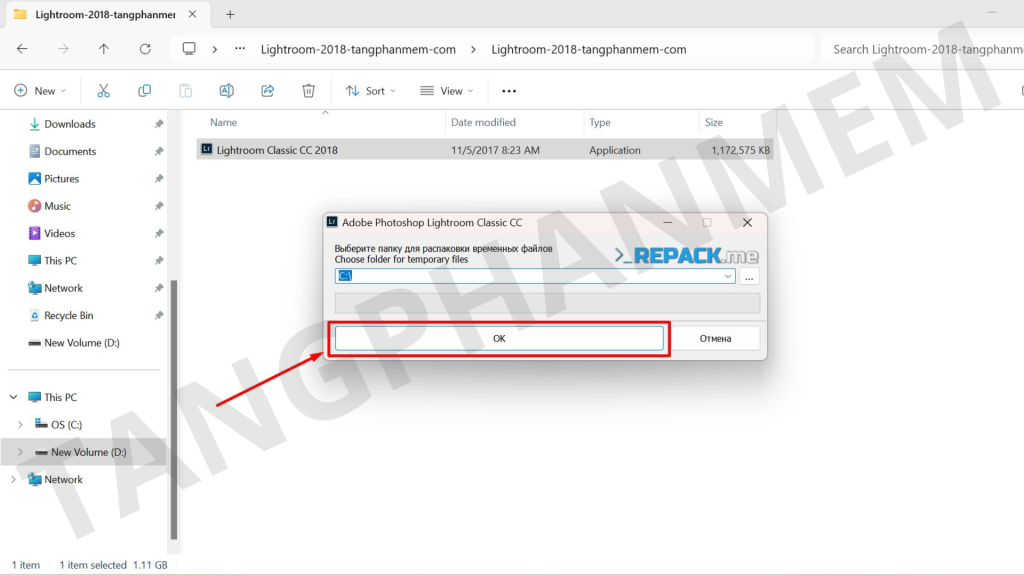Viewport: 1024px width, 576px height.
Task: Unpin Downloads from Quick access
Action: tap(159, 123)
